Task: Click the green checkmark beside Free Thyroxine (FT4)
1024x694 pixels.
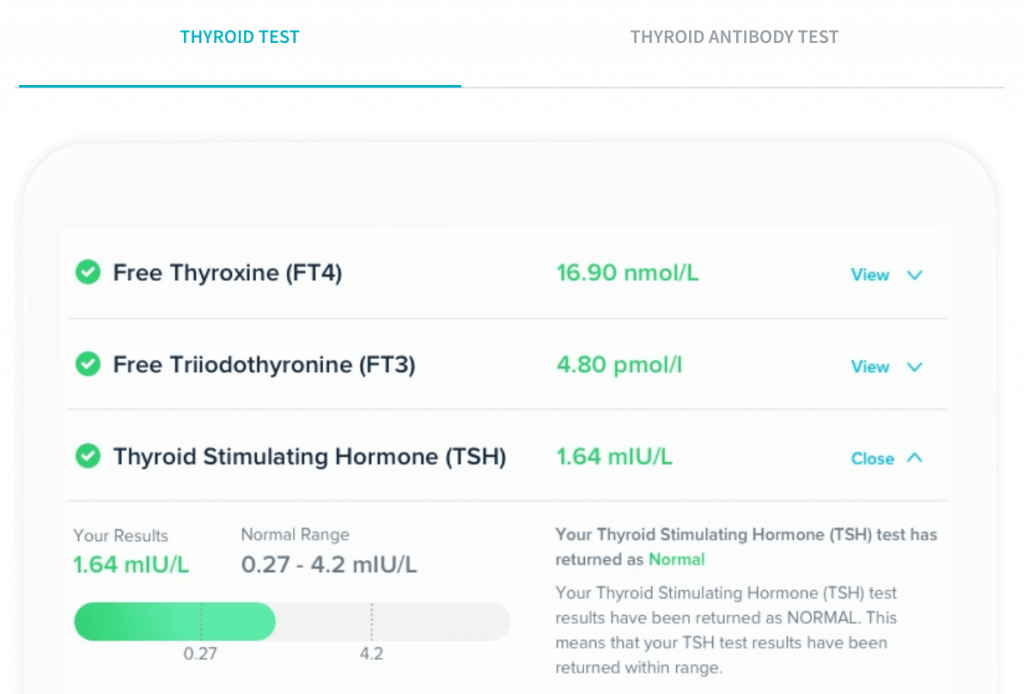Action: [88, 272]
